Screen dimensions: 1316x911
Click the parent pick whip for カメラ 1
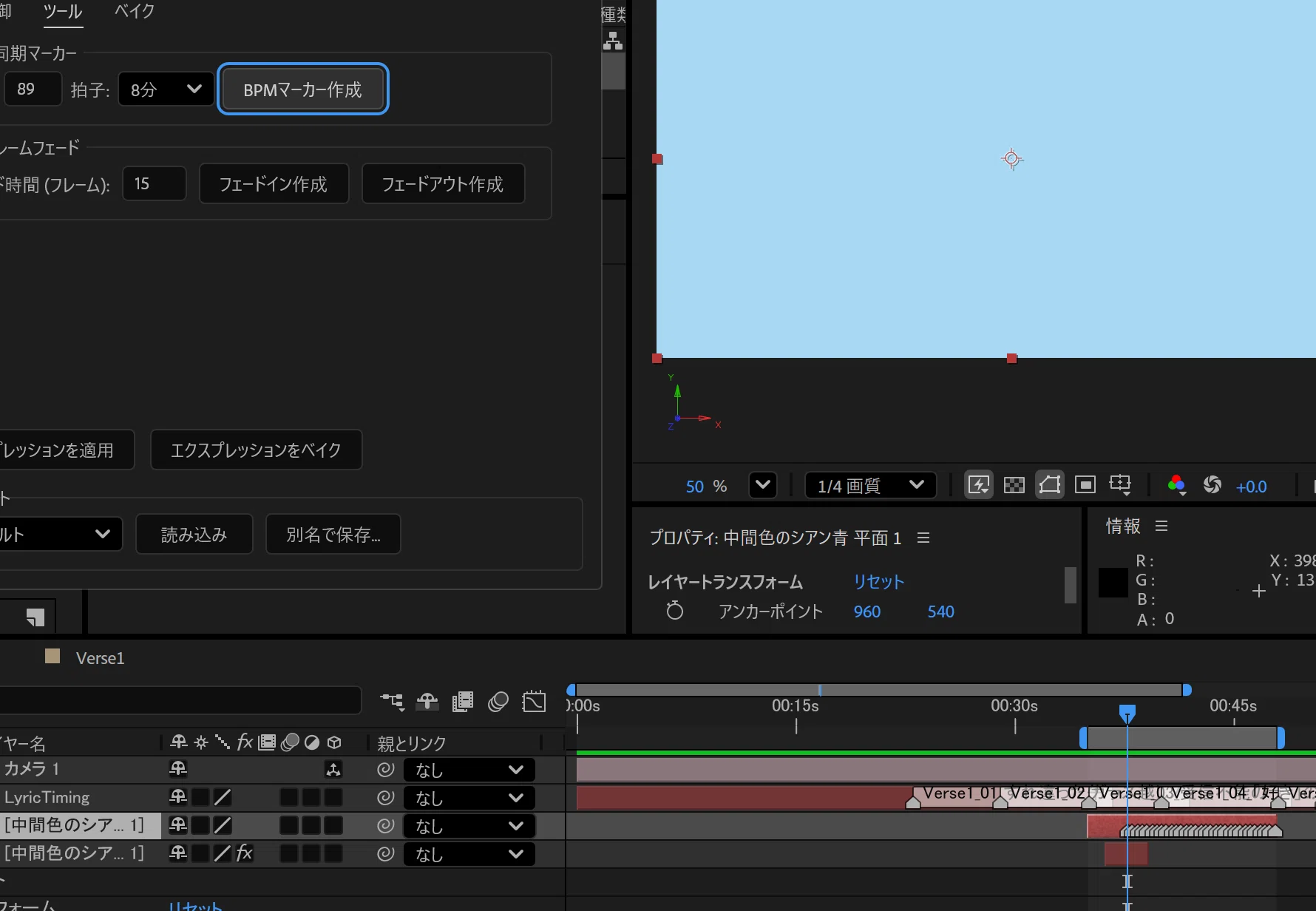(385, 770)
